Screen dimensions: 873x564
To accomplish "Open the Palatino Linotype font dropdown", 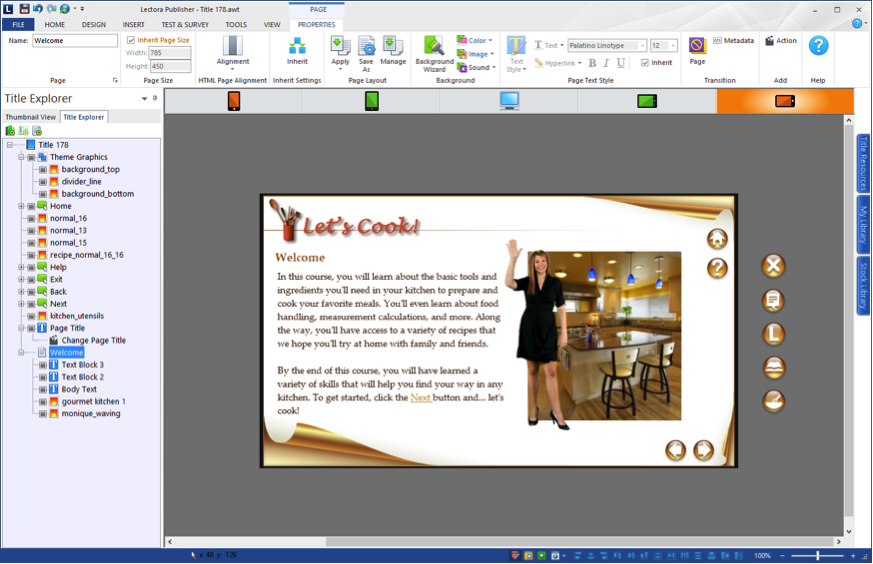I will click(642, 46).
